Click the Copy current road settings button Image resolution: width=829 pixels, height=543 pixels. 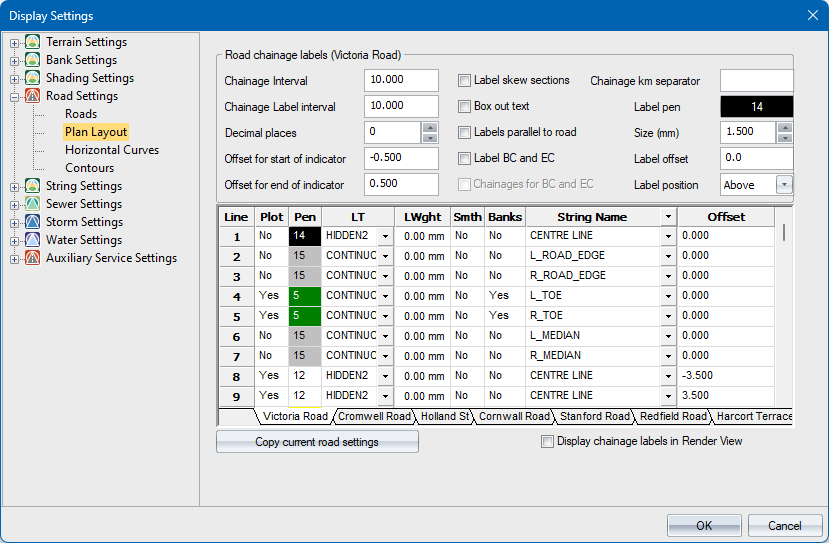click(x=317, y=442)
